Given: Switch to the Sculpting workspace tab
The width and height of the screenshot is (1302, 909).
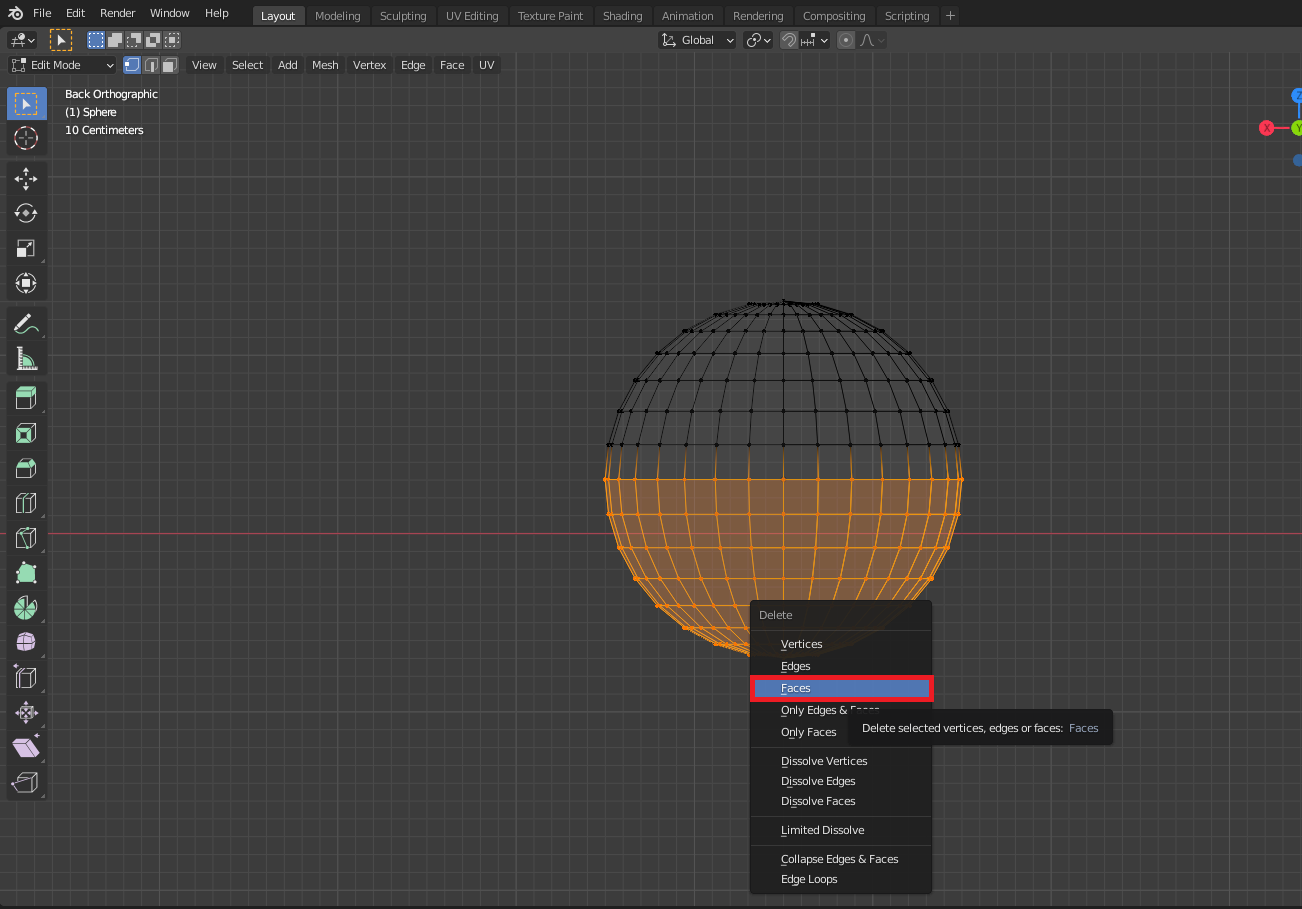Looking at the screenshot, I should click(x=403, y=16).
